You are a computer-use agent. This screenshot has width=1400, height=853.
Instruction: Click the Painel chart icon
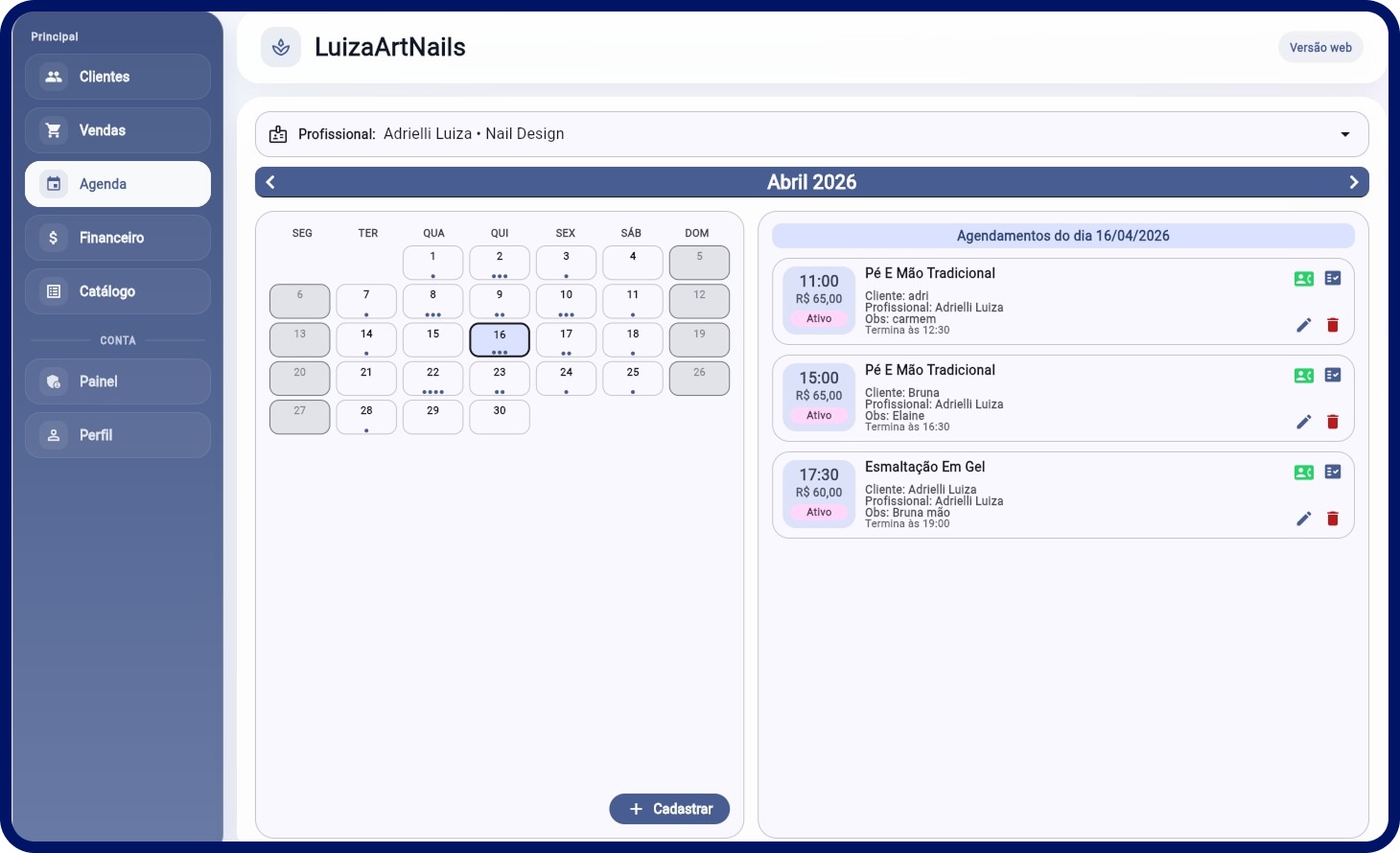click(x=54, y=381)
